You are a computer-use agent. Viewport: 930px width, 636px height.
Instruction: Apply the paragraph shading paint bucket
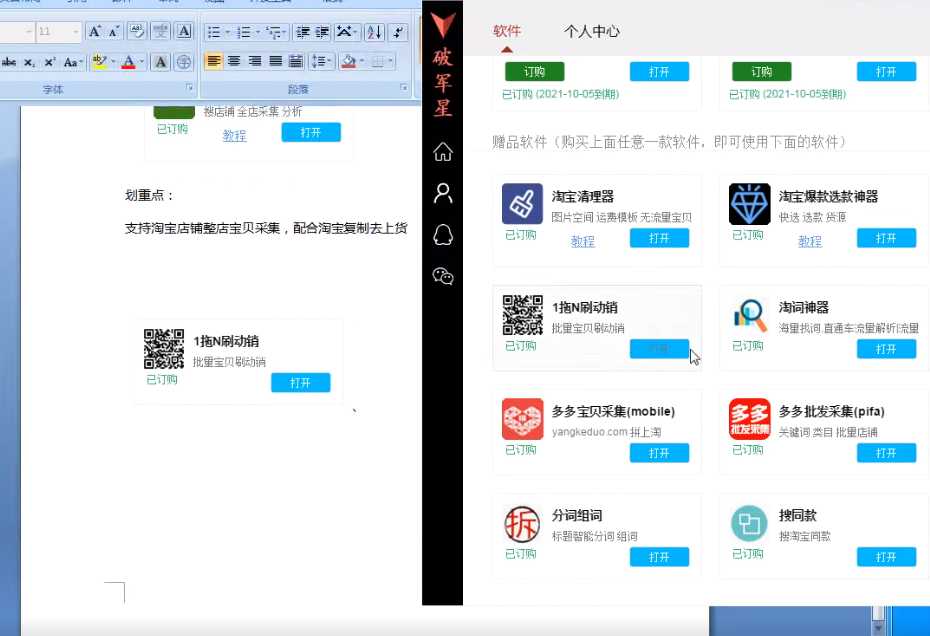point(349,61)
